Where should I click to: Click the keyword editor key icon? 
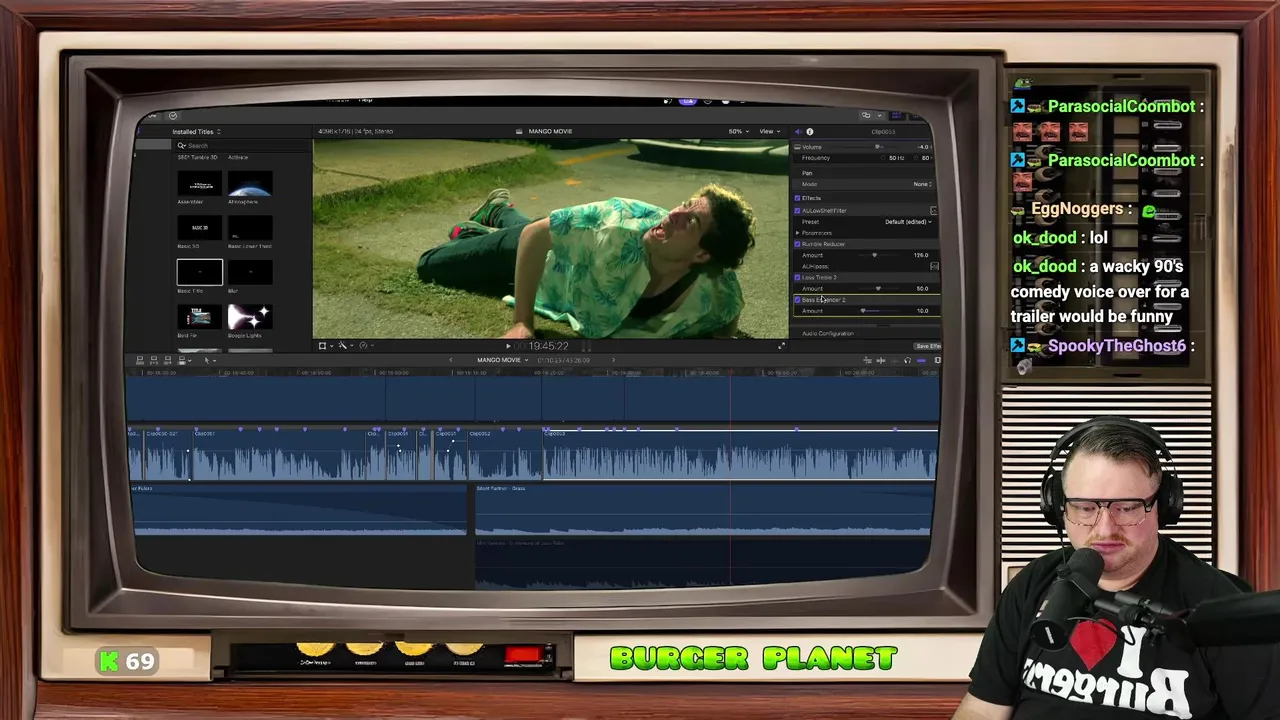click(x=151, y=115)
